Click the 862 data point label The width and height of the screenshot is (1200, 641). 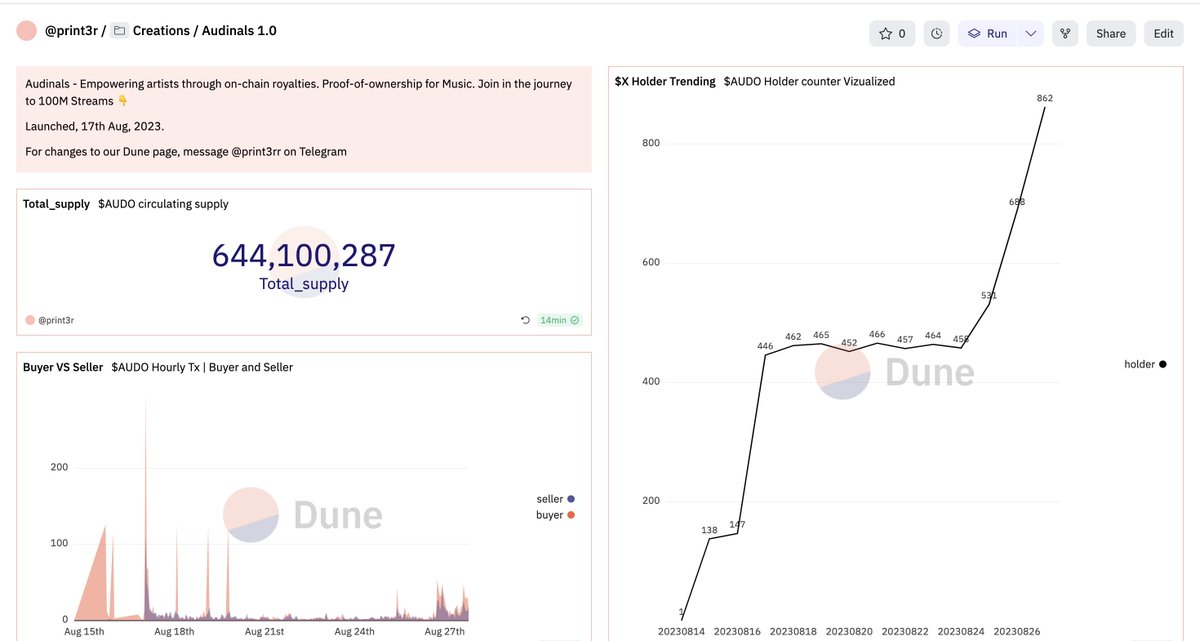point(1045,98)
